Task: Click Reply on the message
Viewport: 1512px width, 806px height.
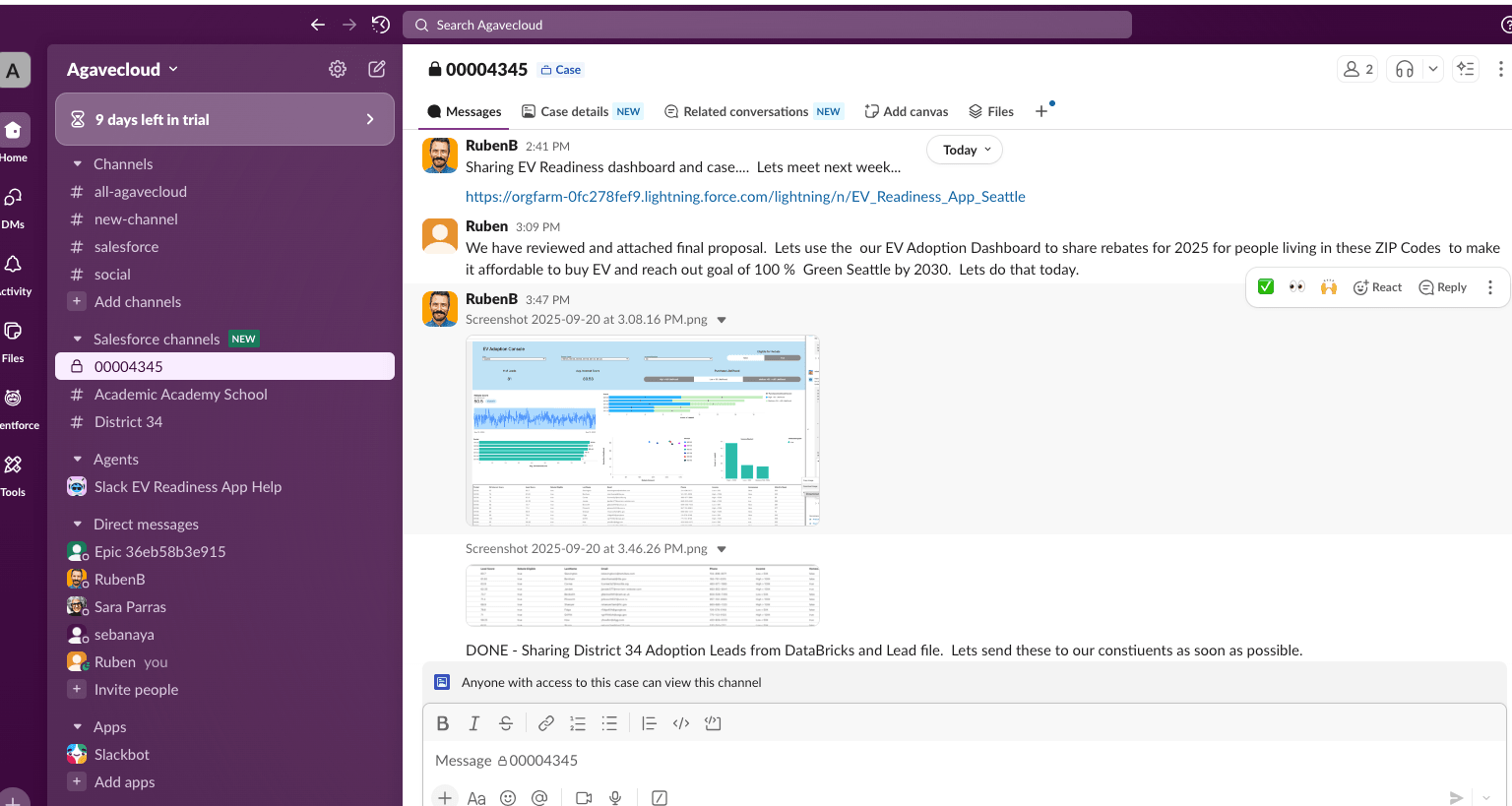Action: (1443, 287)
